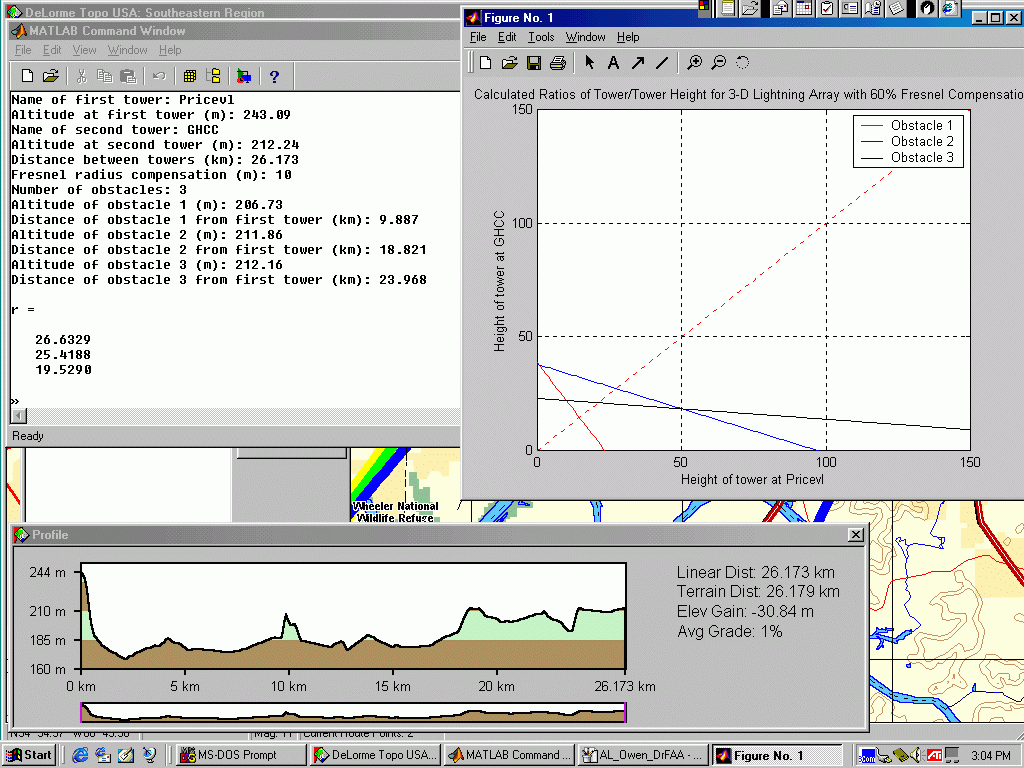Select the Edit Plot arrow tool
Viewport: 1024px width, 768px height.
590,63
